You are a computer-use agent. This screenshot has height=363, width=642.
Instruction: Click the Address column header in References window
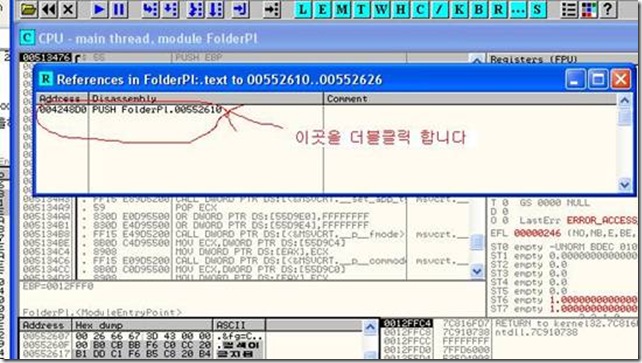(x=62, y=99)
